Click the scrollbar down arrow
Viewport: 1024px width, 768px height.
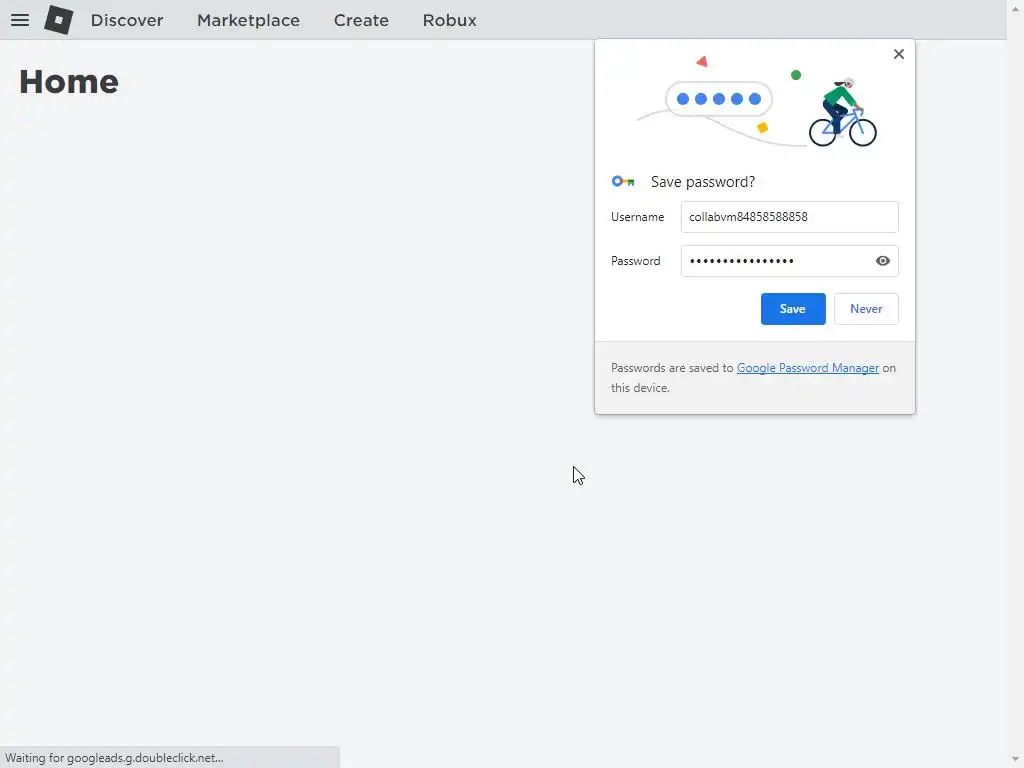pos(1015,760)
